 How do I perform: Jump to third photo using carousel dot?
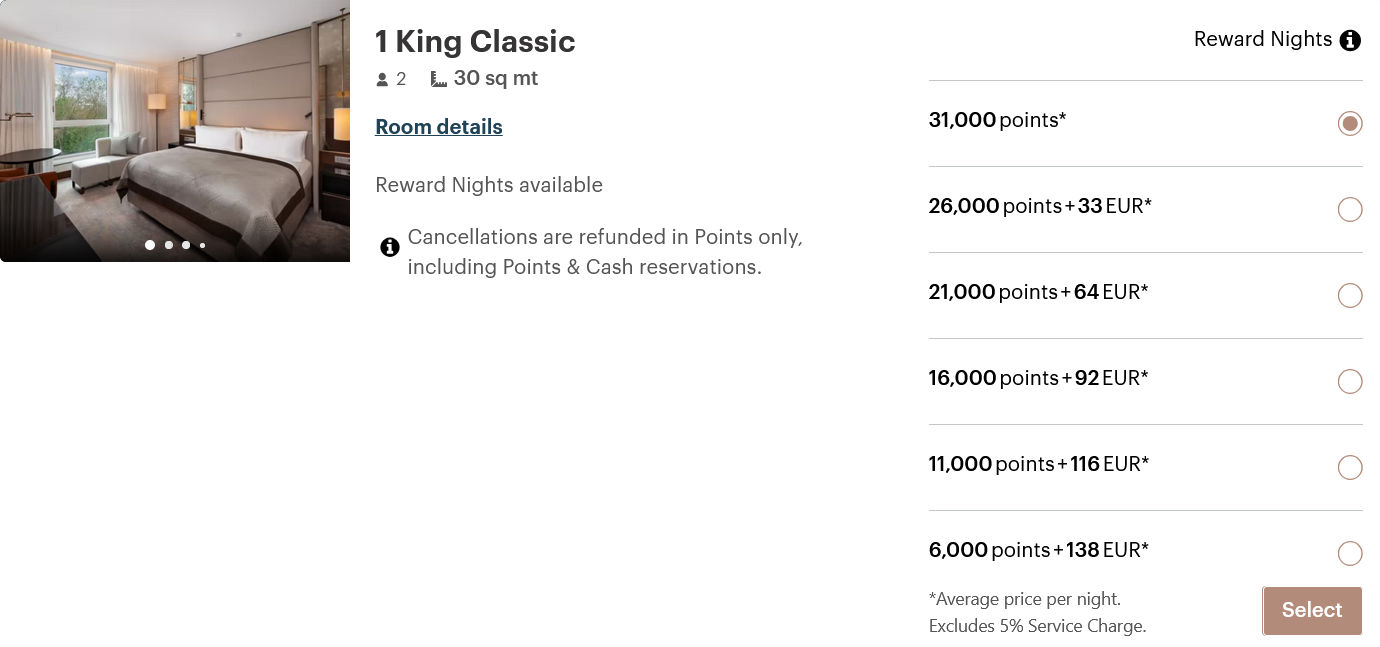tap(185, 245)
